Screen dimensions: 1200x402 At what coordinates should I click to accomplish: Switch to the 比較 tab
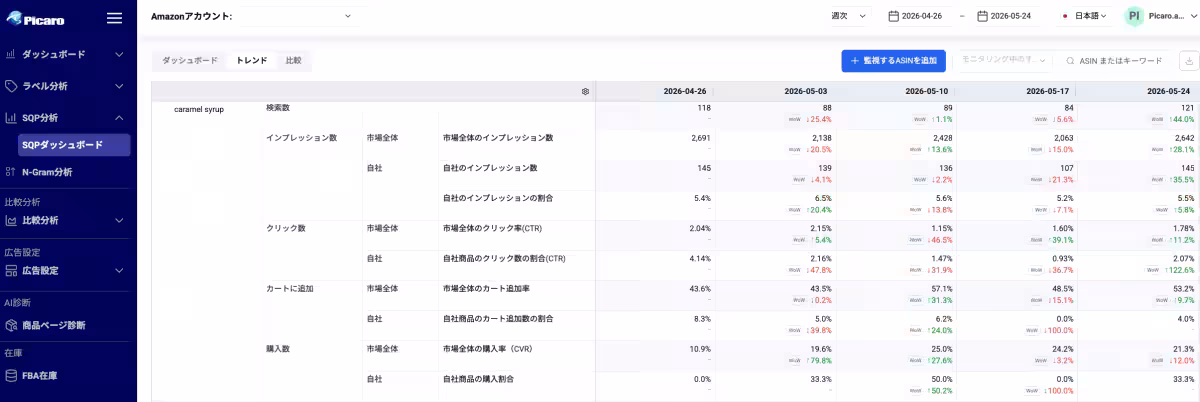pos(293,61)
